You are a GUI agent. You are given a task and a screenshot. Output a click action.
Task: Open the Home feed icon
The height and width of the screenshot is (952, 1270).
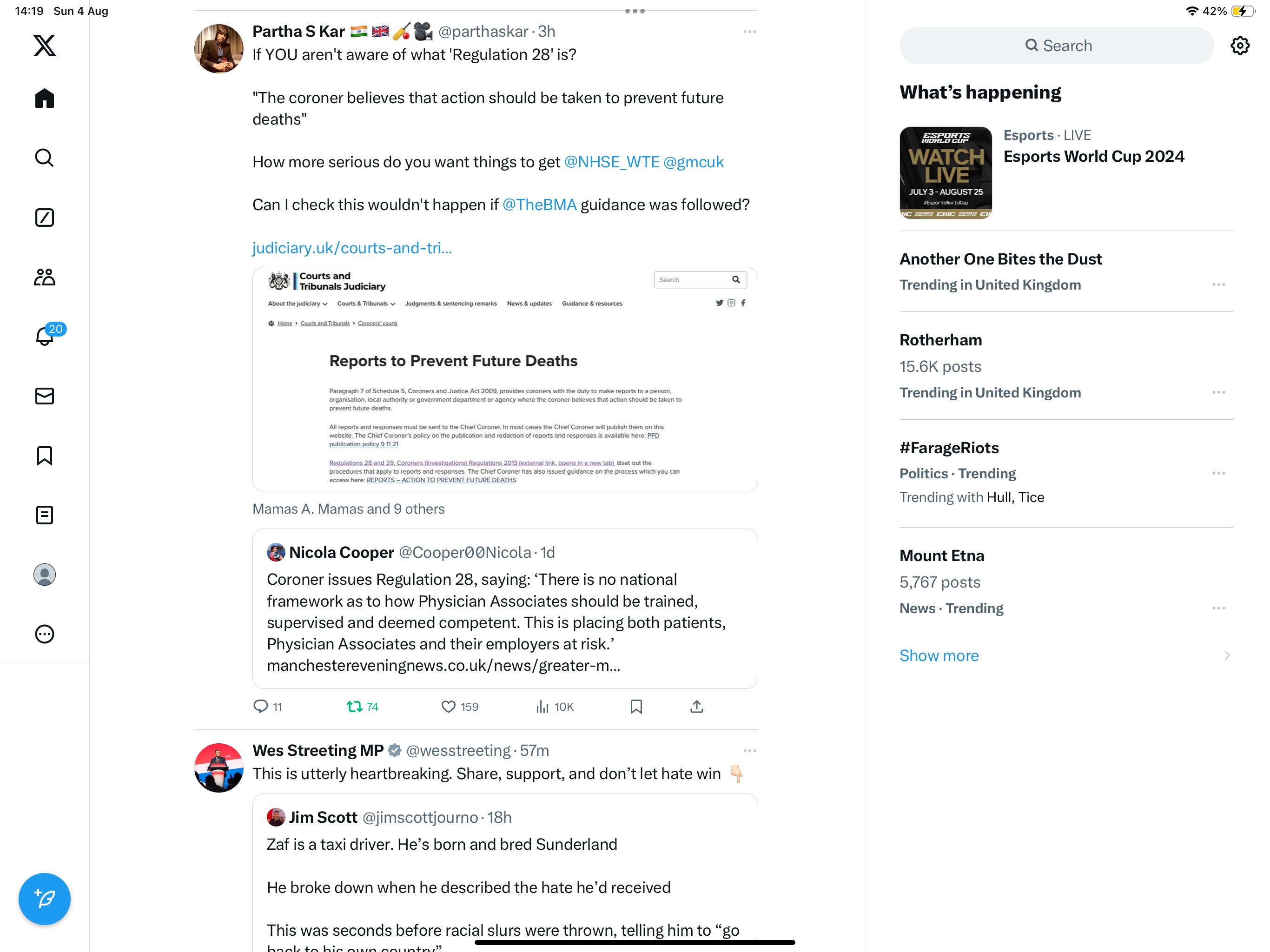coord(44,98)
